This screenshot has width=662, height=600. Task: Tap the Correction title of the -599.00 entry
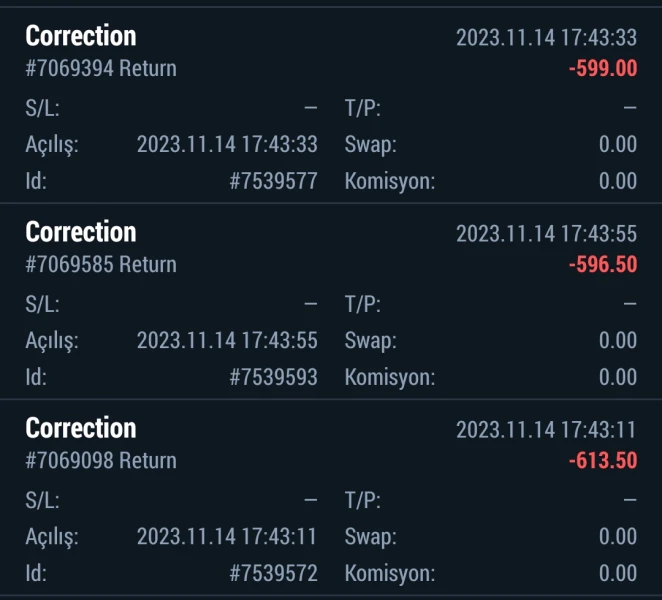point(81,37)
